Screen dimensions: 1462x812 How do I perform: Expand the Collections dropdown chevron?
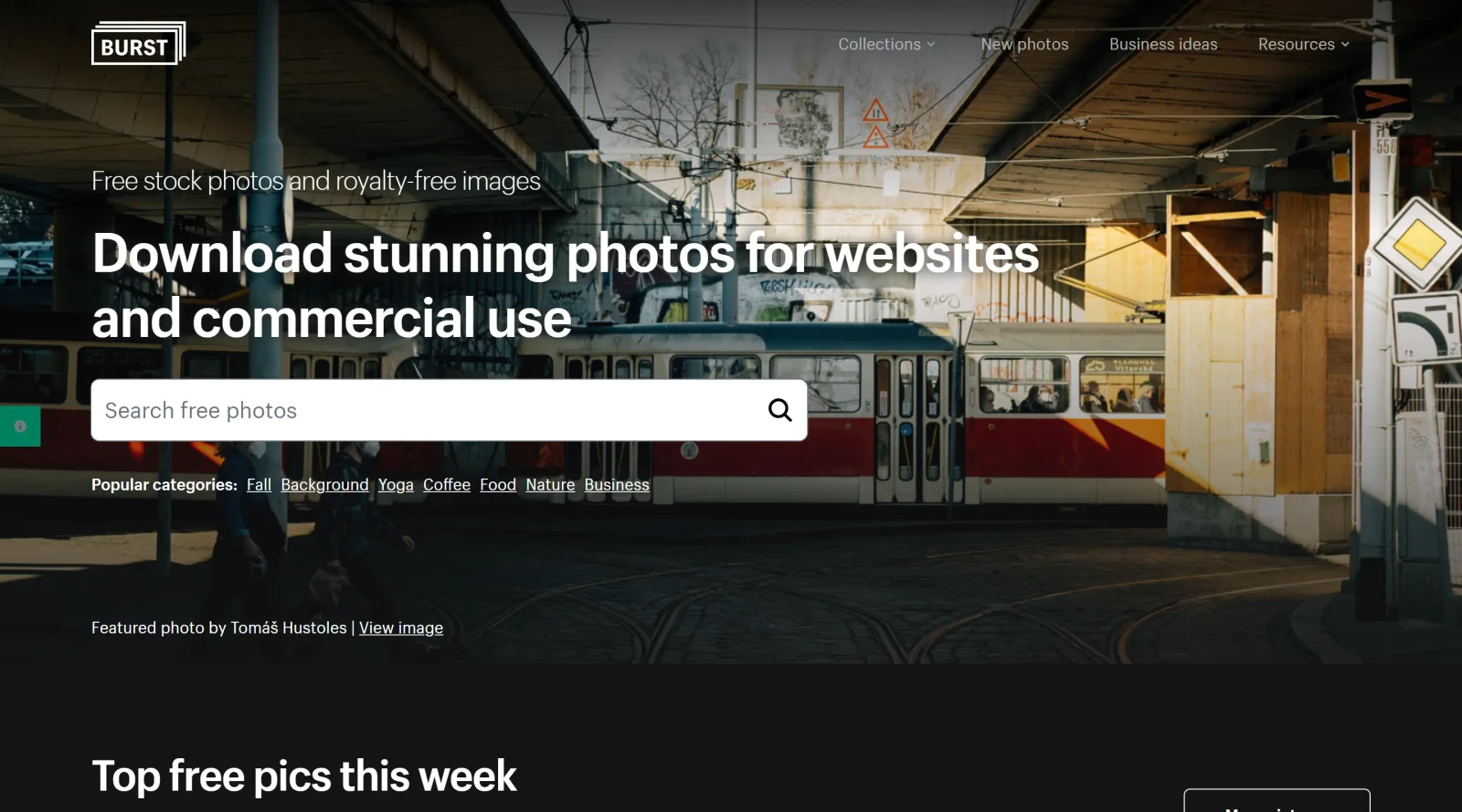tap(931, 44)
